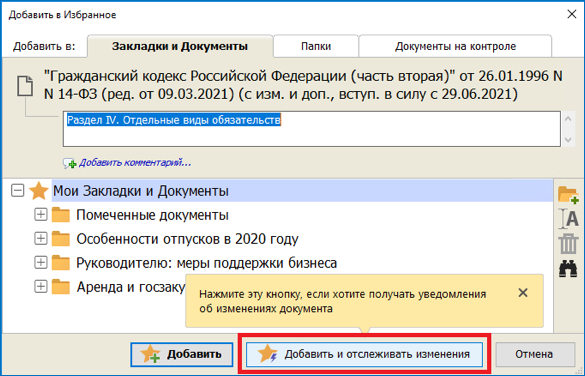Click the bookmark name field's scroll down arrow
The image size is (585, 376).
568,140
